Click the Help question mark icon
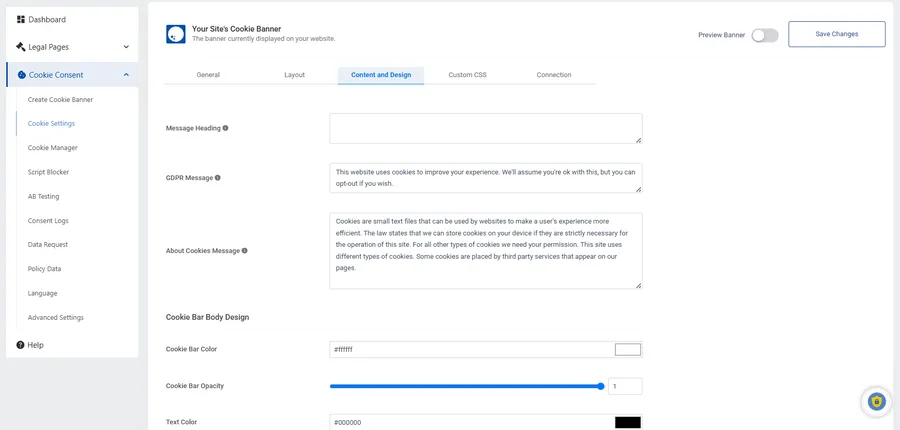This screenshot has width=900, height=430. coord(21,345)
